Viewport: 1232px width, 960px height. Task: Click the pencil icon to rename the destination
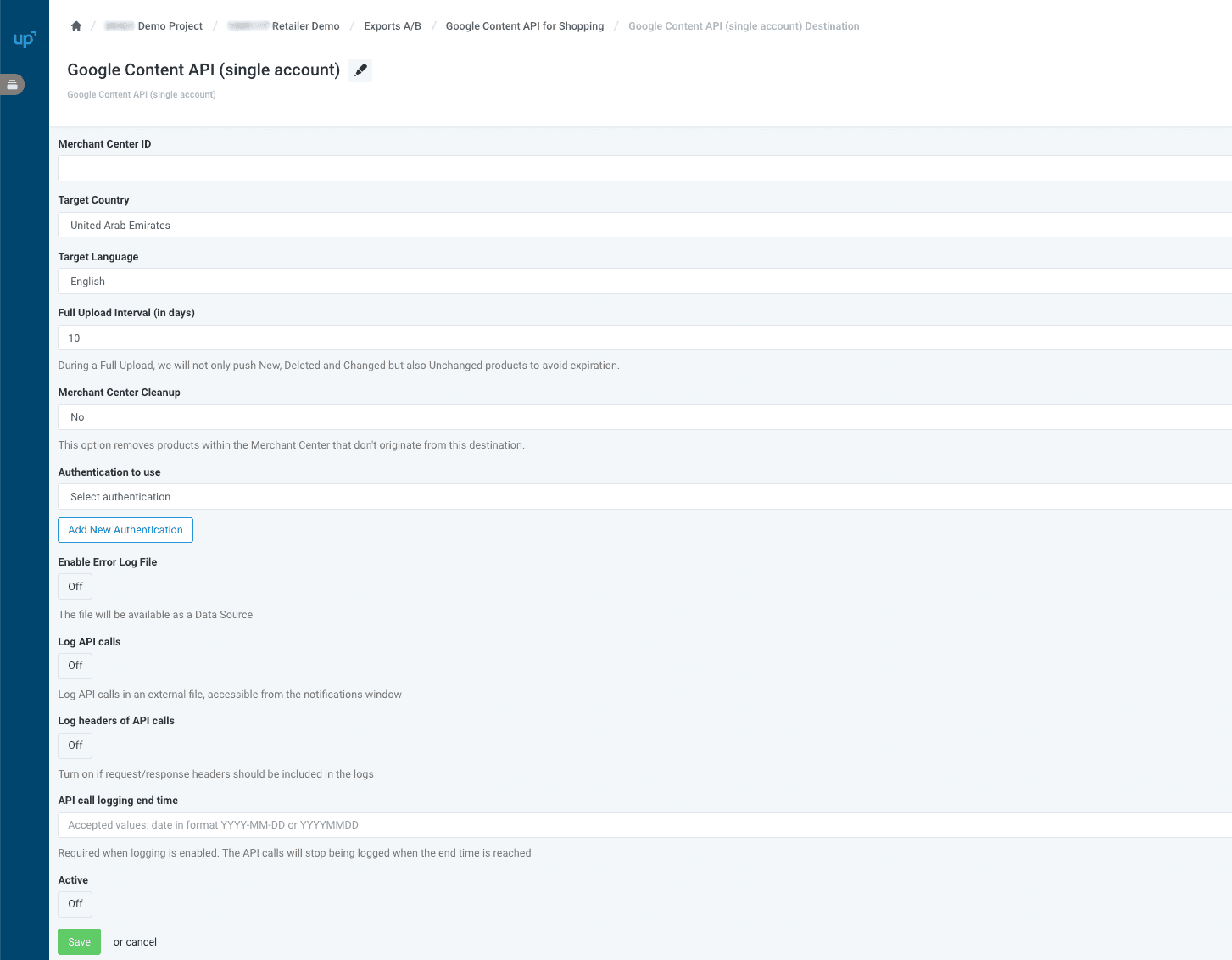point(360,70)
